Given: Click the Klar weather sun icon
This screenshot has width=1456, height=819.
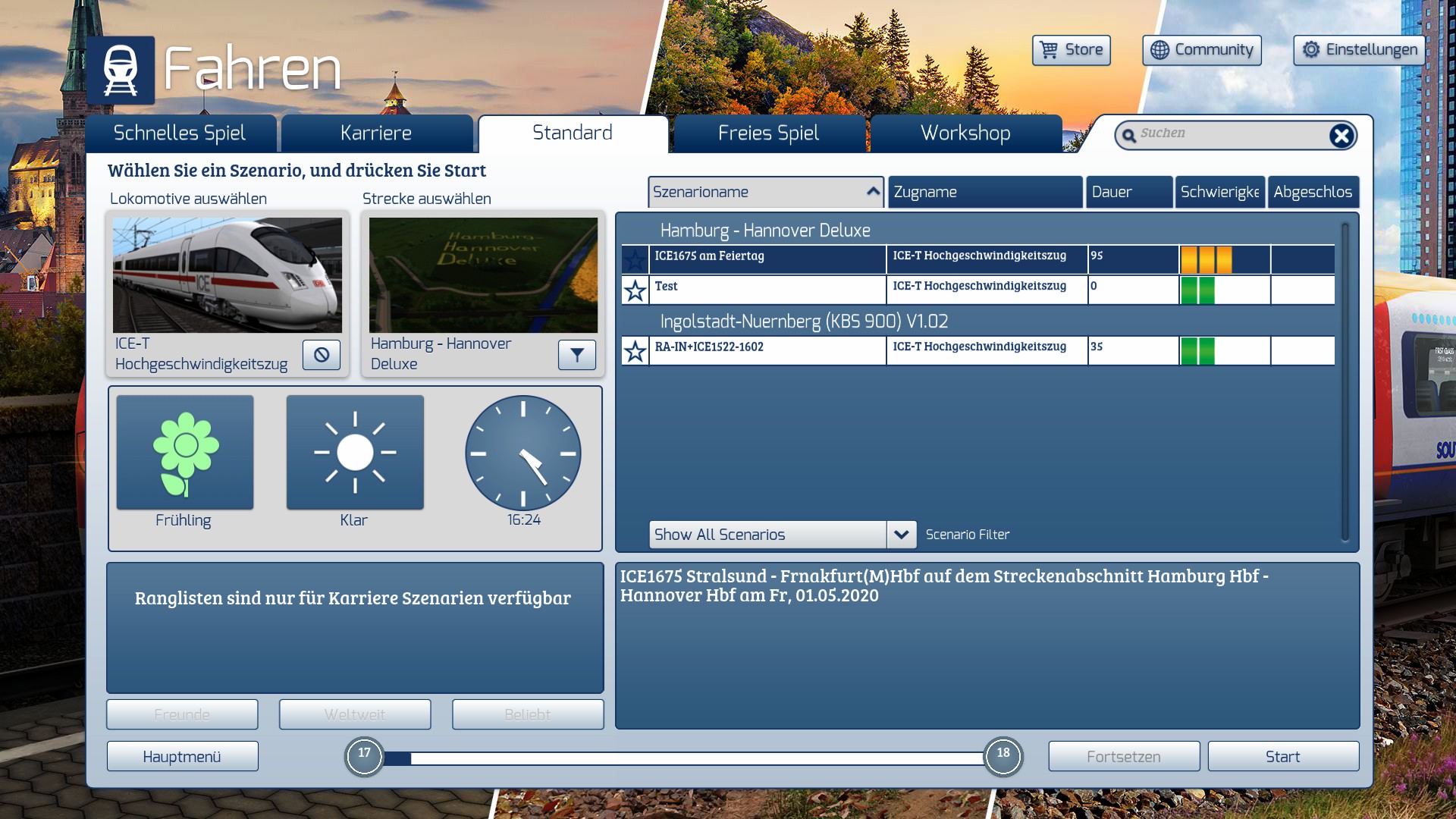Looking at the screenshot, I should coord(355,453).
